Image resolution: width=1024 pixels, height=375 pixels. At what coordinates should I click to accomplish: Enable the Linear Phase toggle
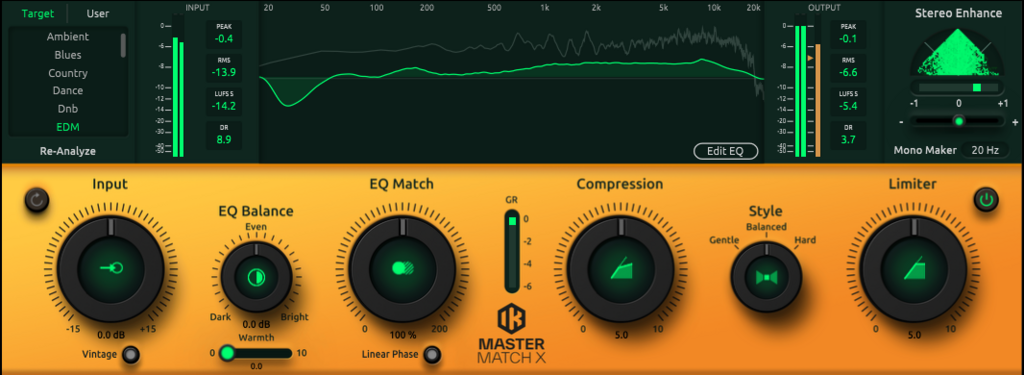click(432, 355)
